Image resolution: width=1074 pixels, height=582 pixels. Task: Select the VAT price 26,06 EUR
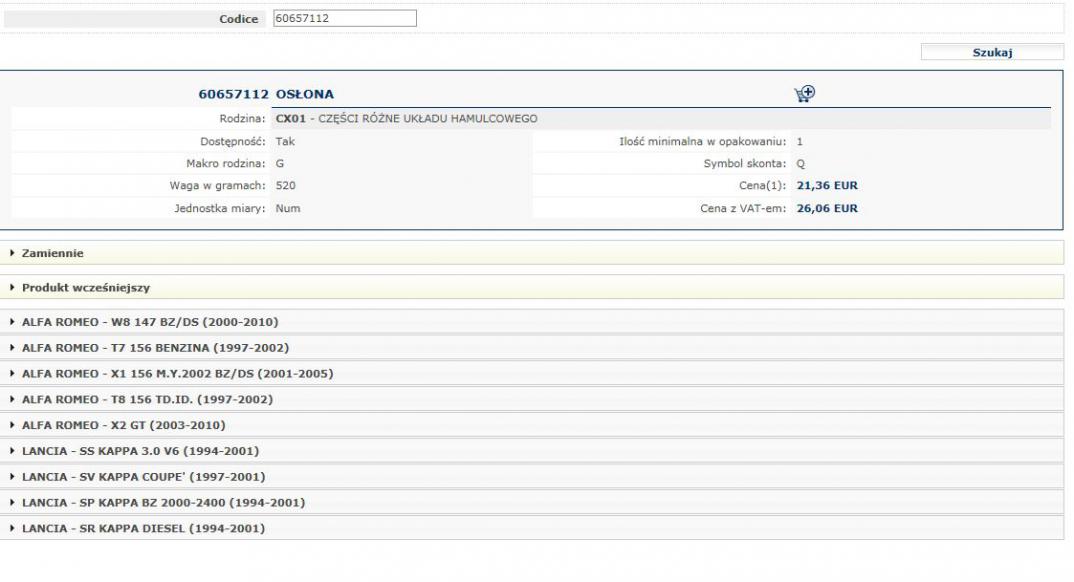[827, 208]
